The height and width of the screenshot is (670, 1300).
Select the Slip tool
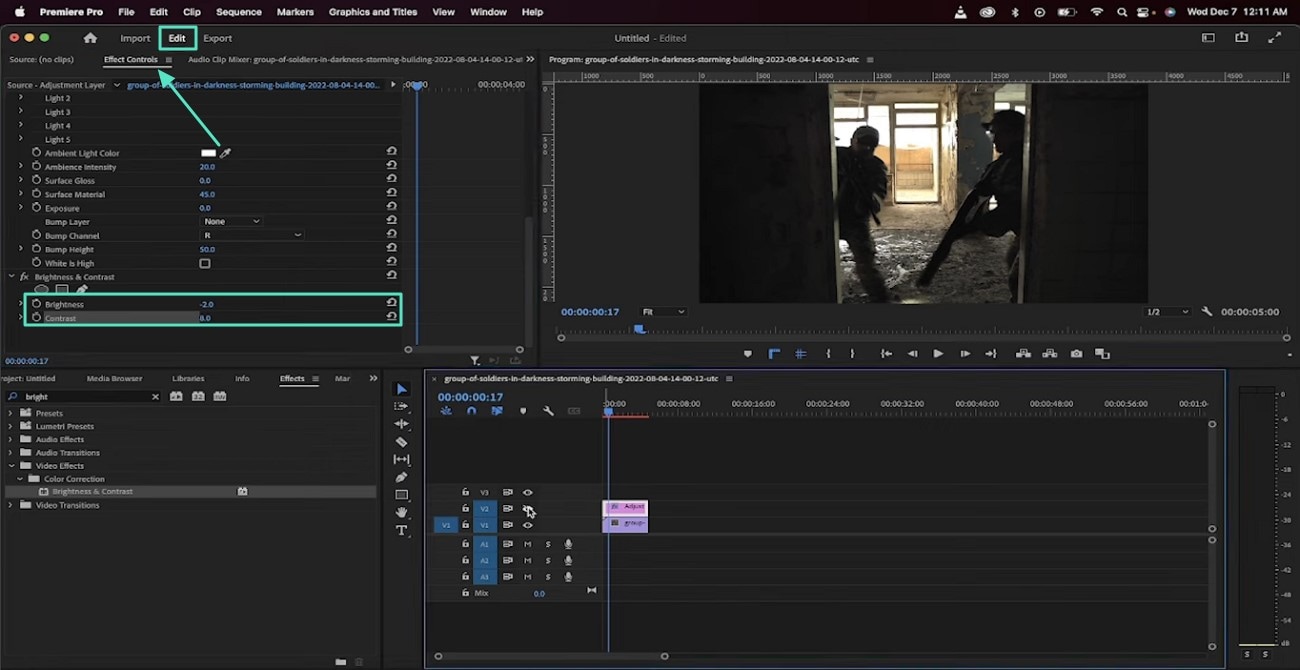[402, 459]
